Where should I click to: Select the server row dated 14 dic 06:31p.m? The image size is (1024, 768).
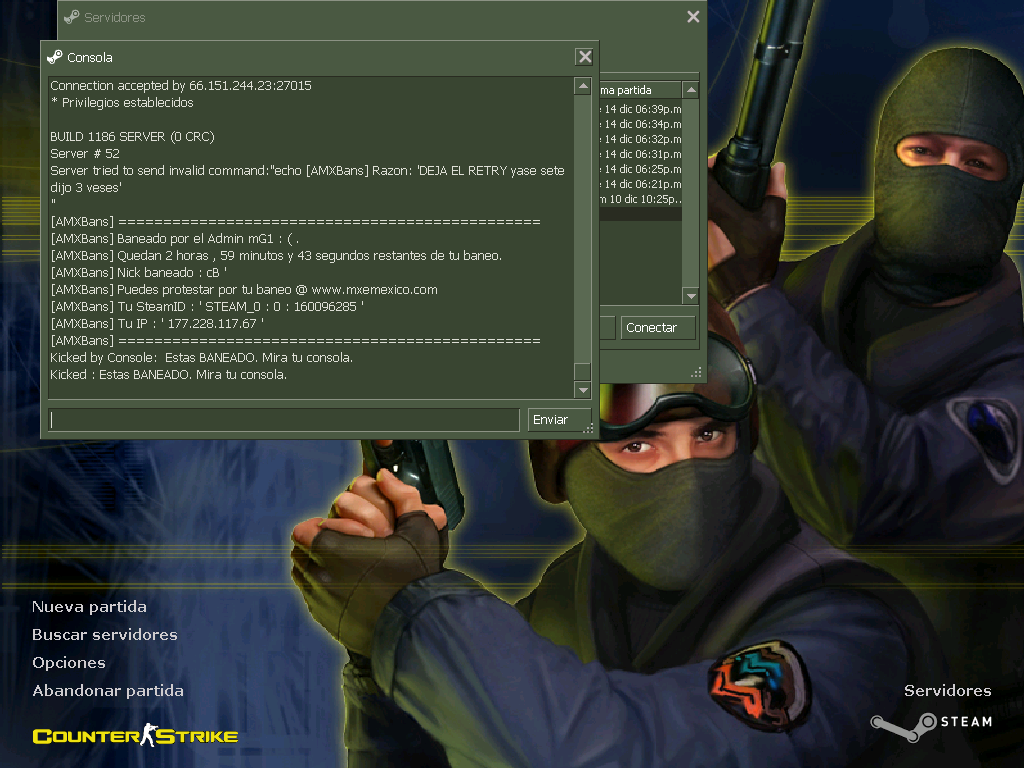(x=641, y=154)
